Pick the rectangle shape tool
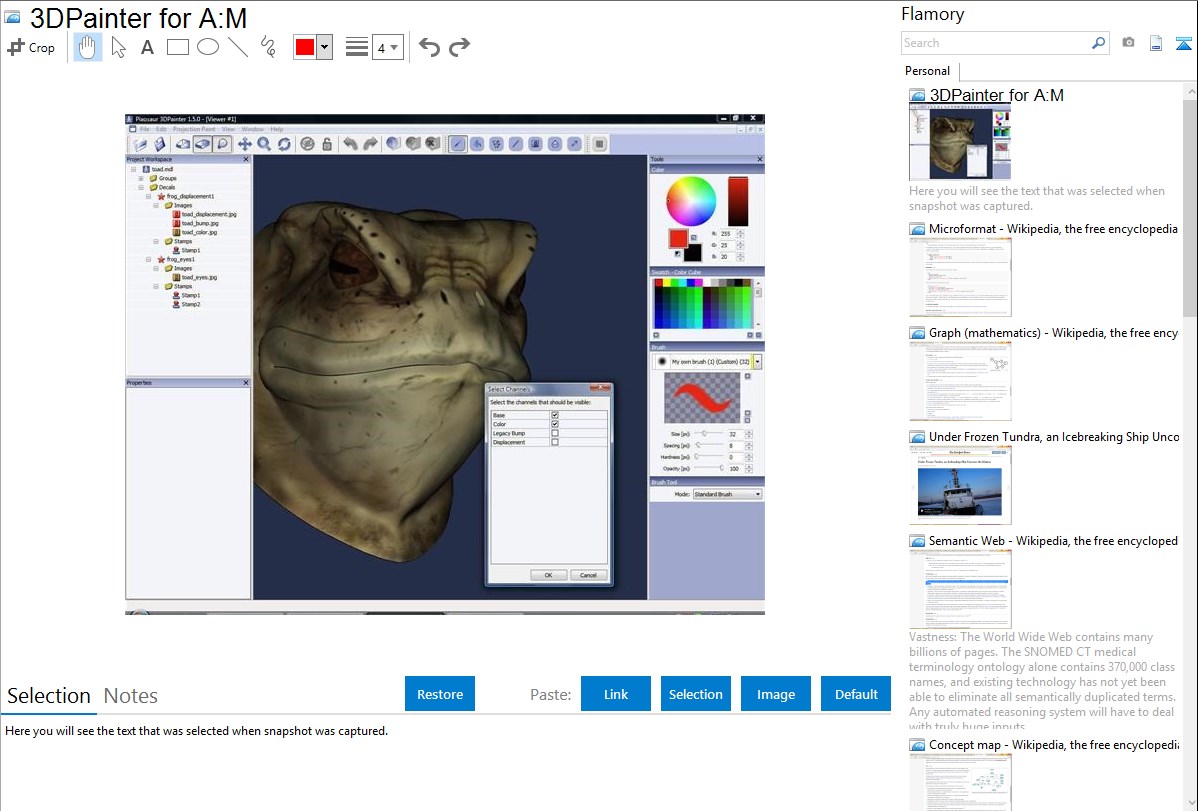Screen dimensions: 1198x811 point(178,47)
